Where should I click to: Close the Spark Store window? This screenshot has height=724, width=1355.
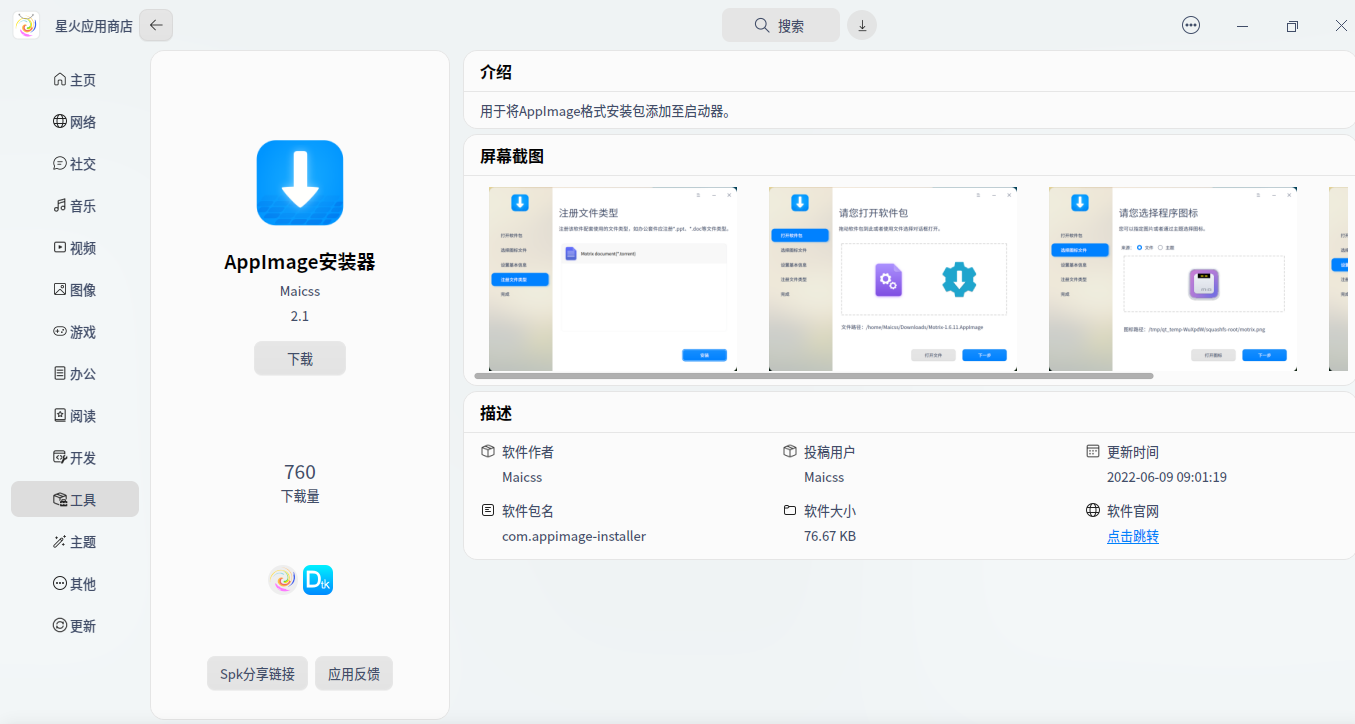pos(1341,26)
